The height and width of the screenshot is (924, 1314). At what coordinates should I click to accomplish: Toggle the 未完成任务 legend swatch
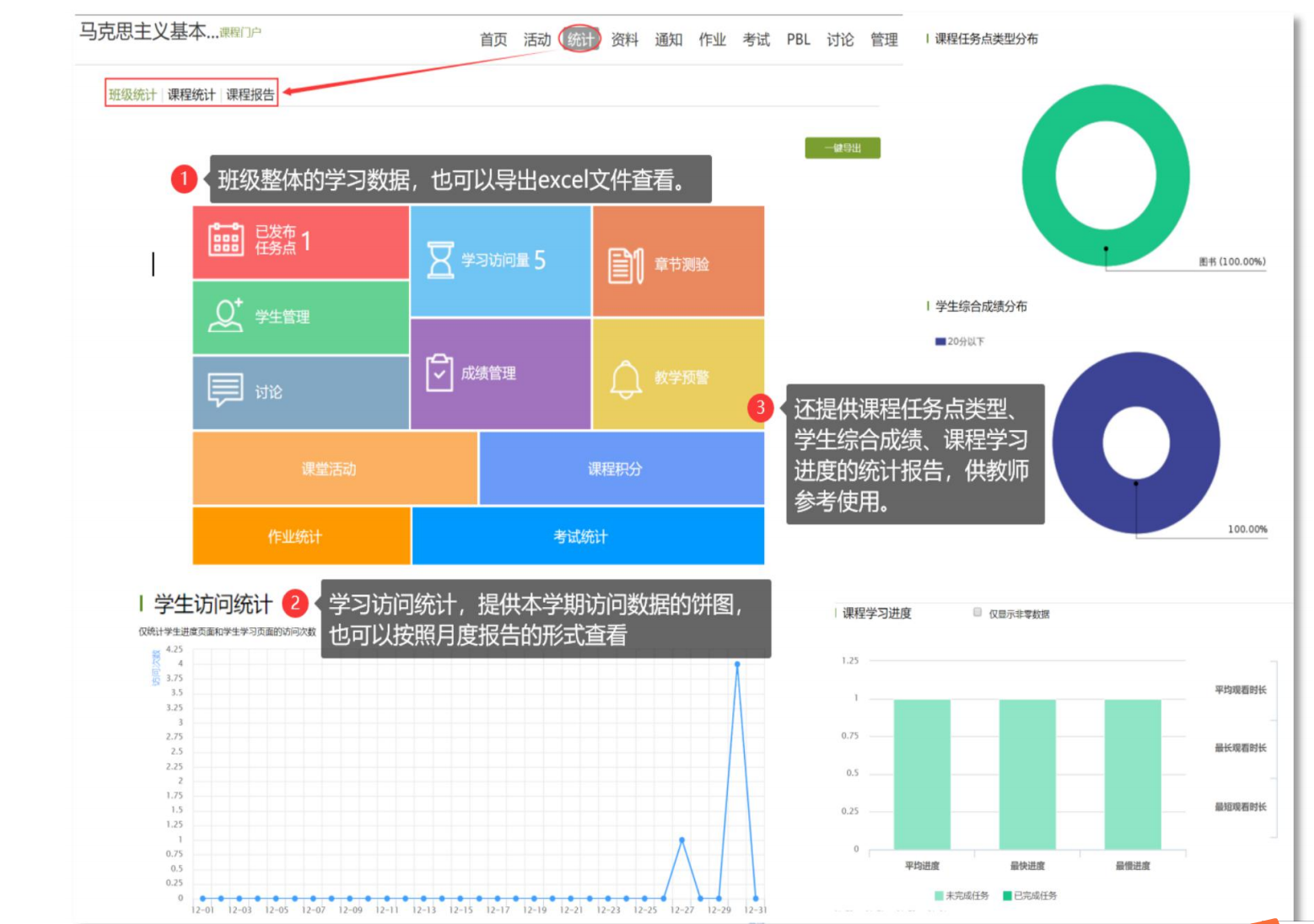pos(939,895)
